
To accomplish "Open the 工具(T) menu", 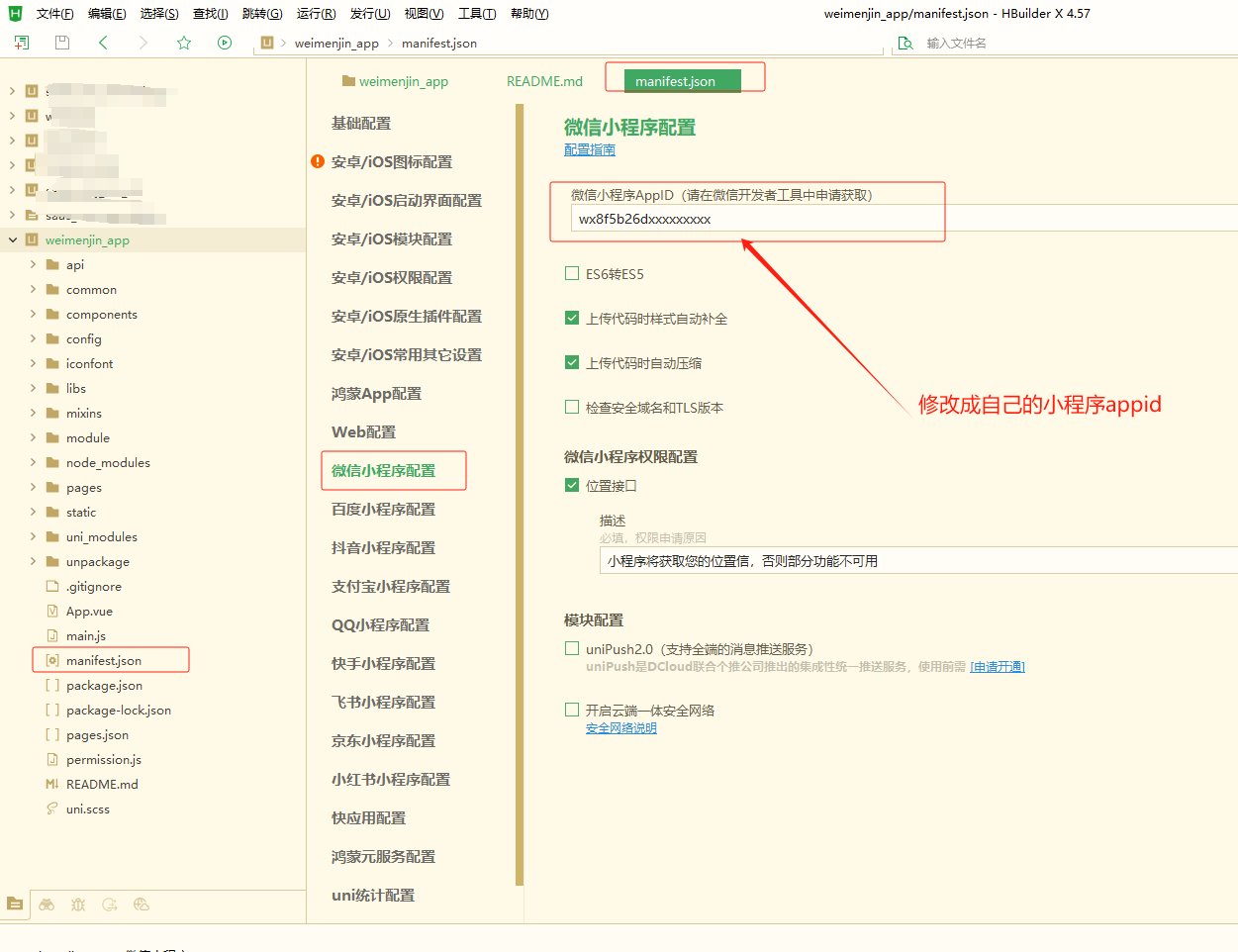I will coord(477,13).
